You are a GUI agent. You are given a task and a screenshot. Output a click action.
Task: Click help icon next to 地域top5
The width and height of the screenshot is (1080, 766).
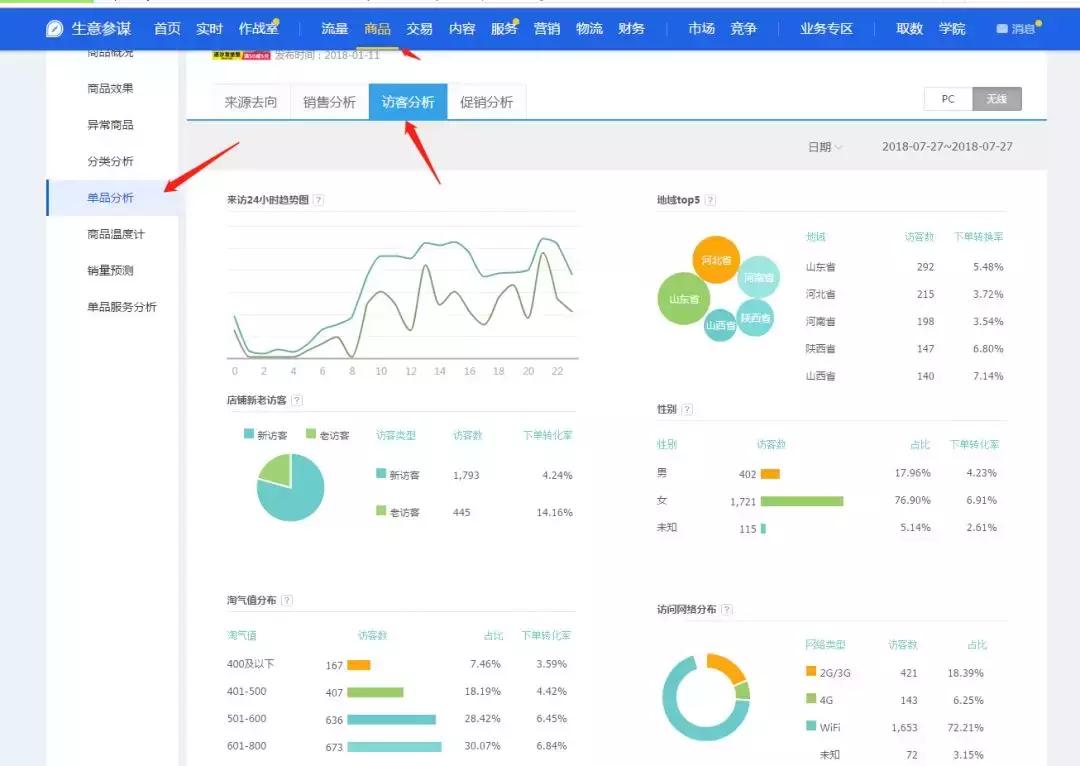710,200
